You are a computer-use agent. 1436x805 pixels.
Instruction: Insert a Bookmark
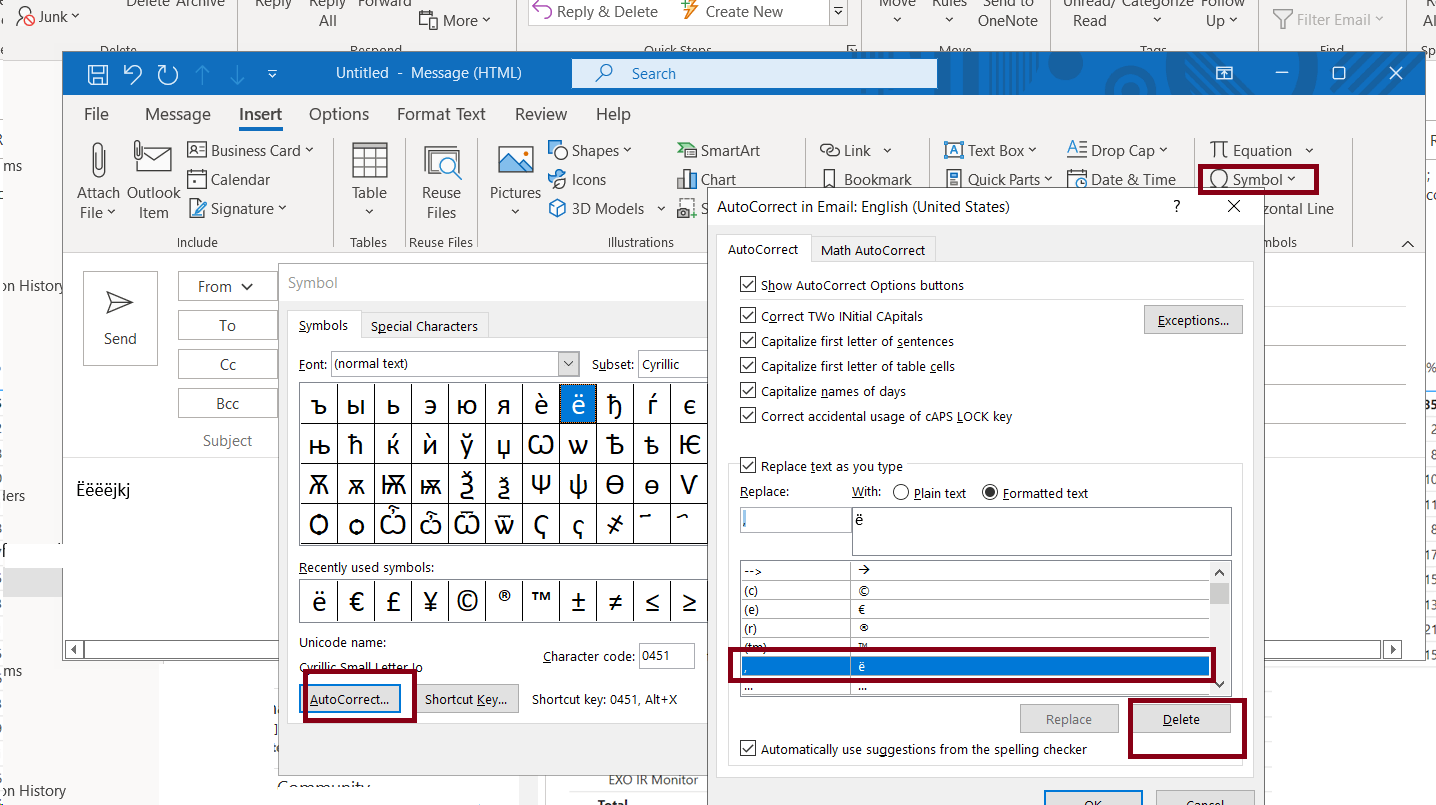coord(866,180)
